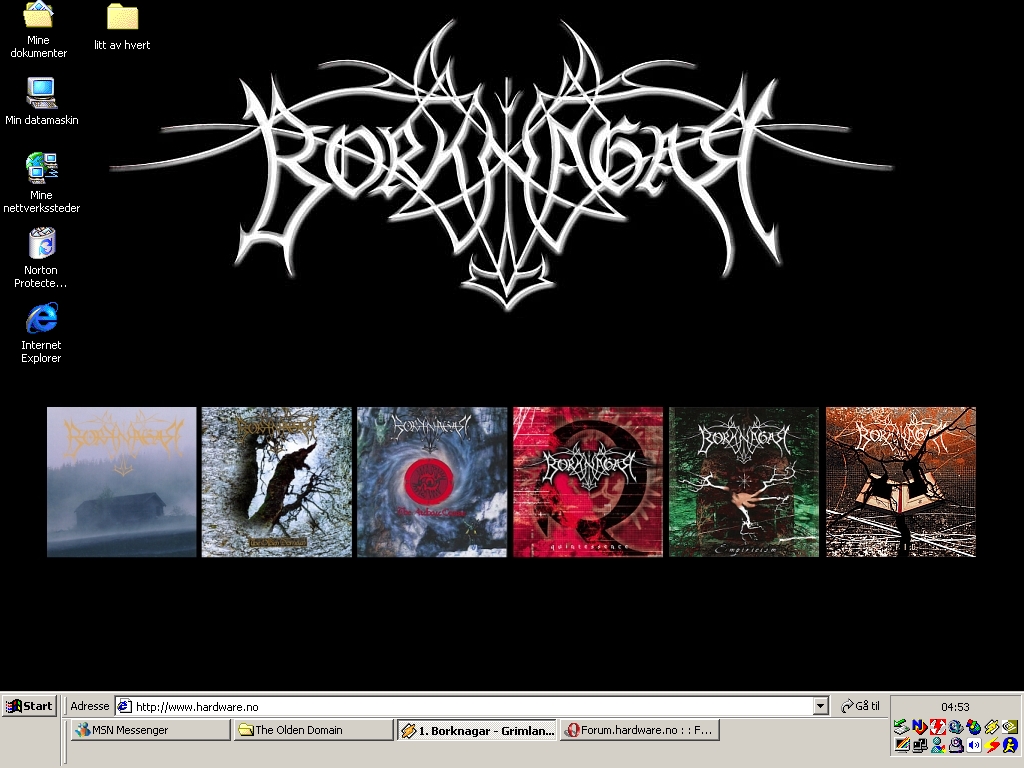Switch to the MSN Messenger taskbar window
1024x768 pixels.
[150, 730]
